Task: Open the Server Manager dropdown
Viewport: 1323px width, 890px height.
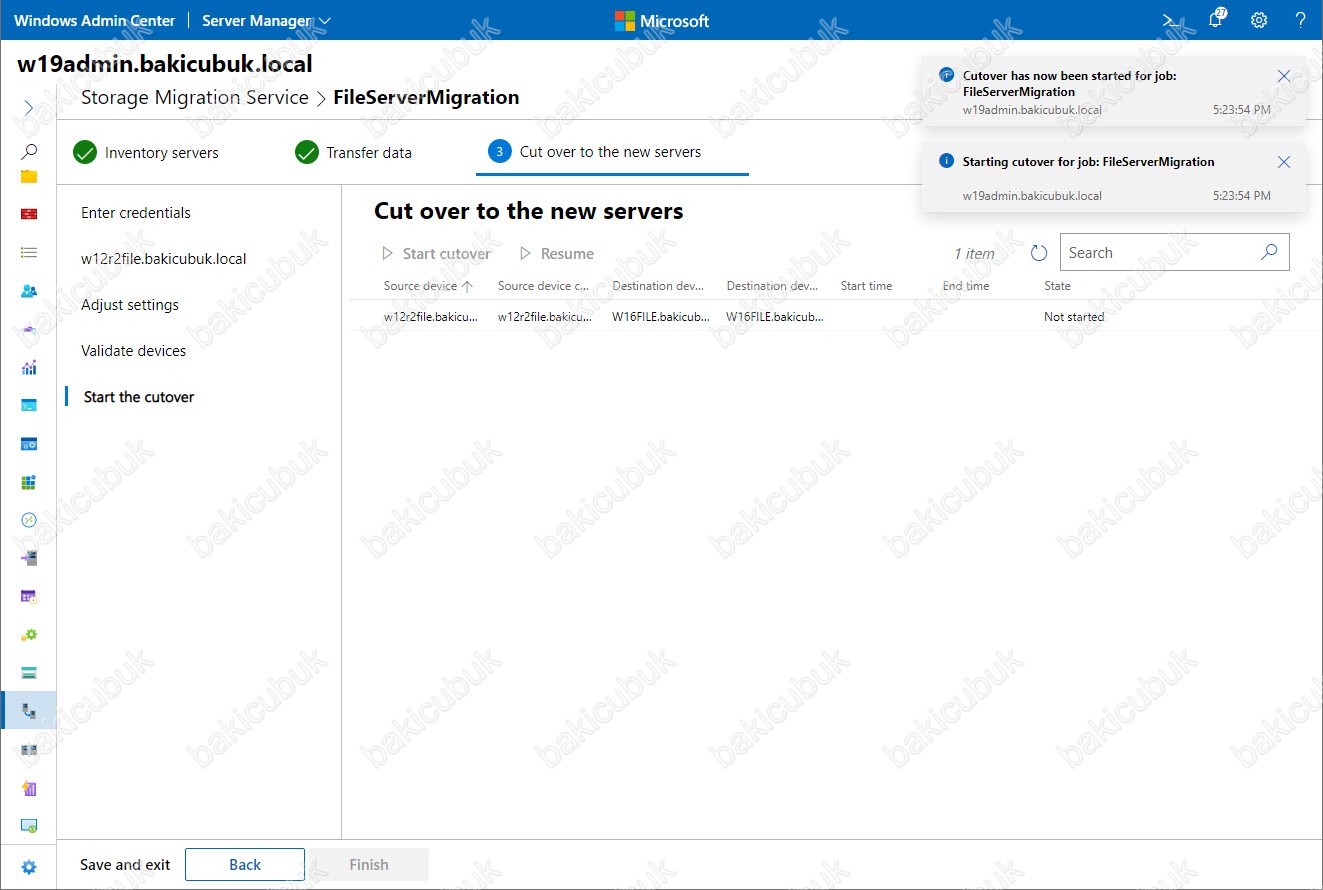Action: pos(266,20)
